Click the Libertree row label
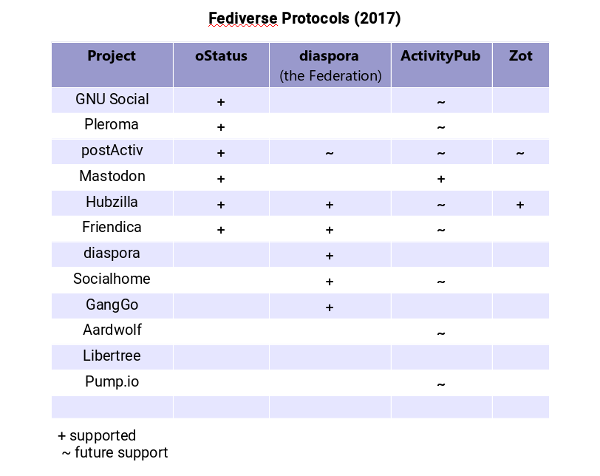 coord(112,355)
